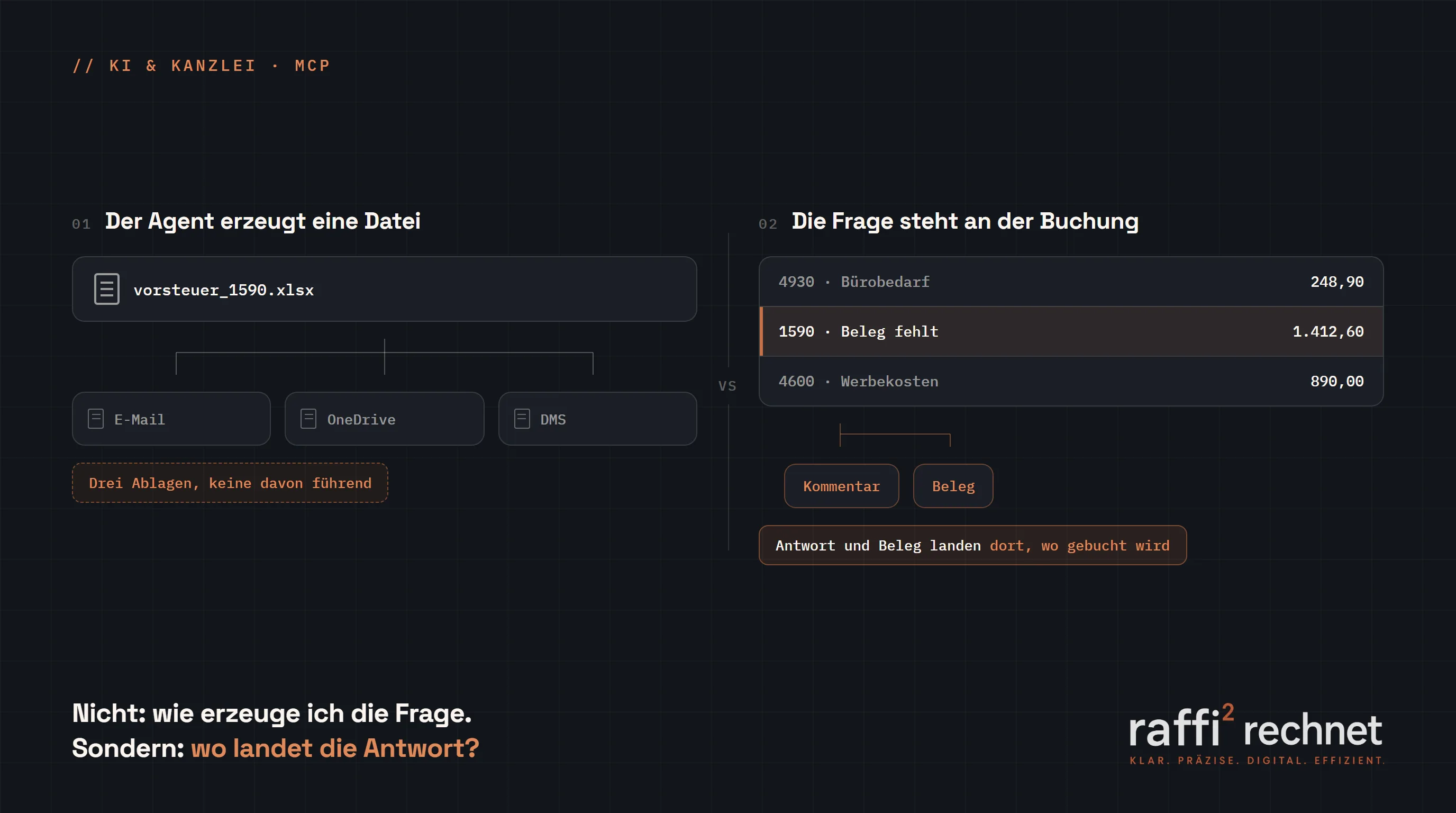
Task: Click the file icon in the E-Mail box
Action: coord(96,419)
